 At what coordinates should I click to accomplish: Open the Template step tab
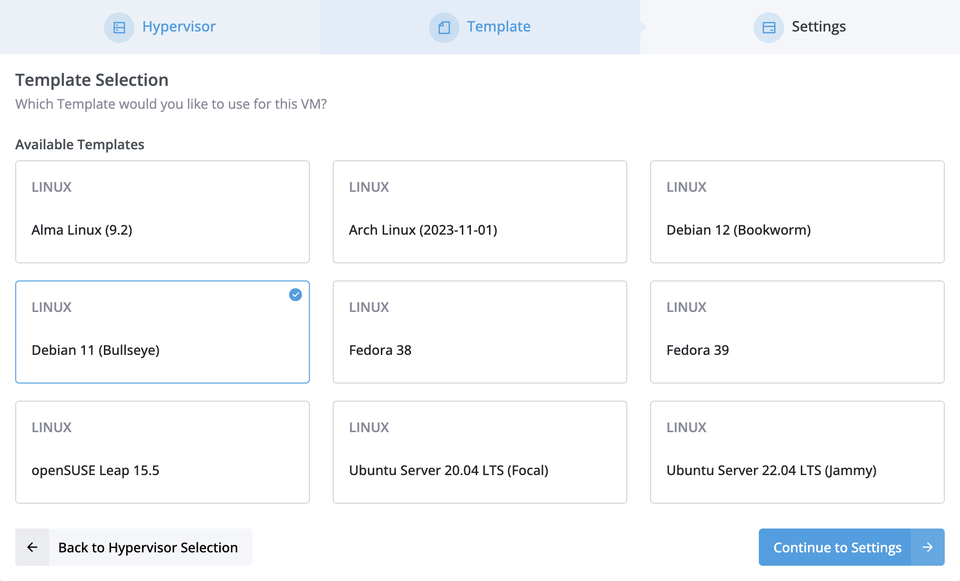[480, 27]
